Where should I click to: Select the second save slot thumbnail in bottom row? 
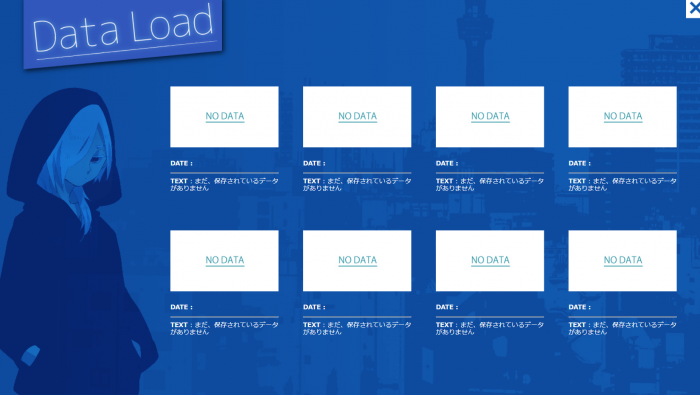(357, 261)
